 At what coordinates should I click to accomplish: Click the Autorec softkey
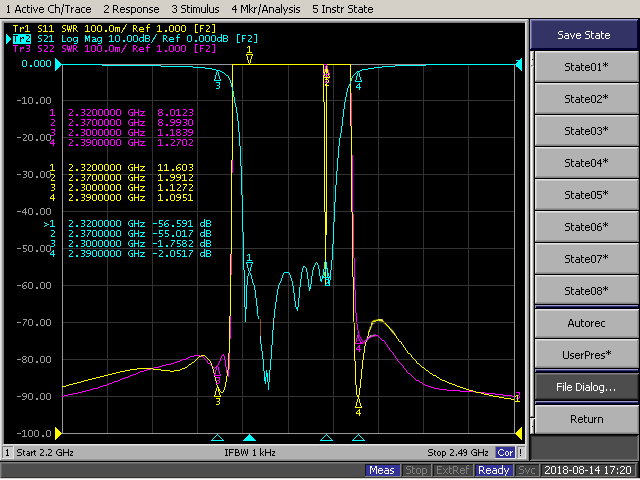(586, 323)
